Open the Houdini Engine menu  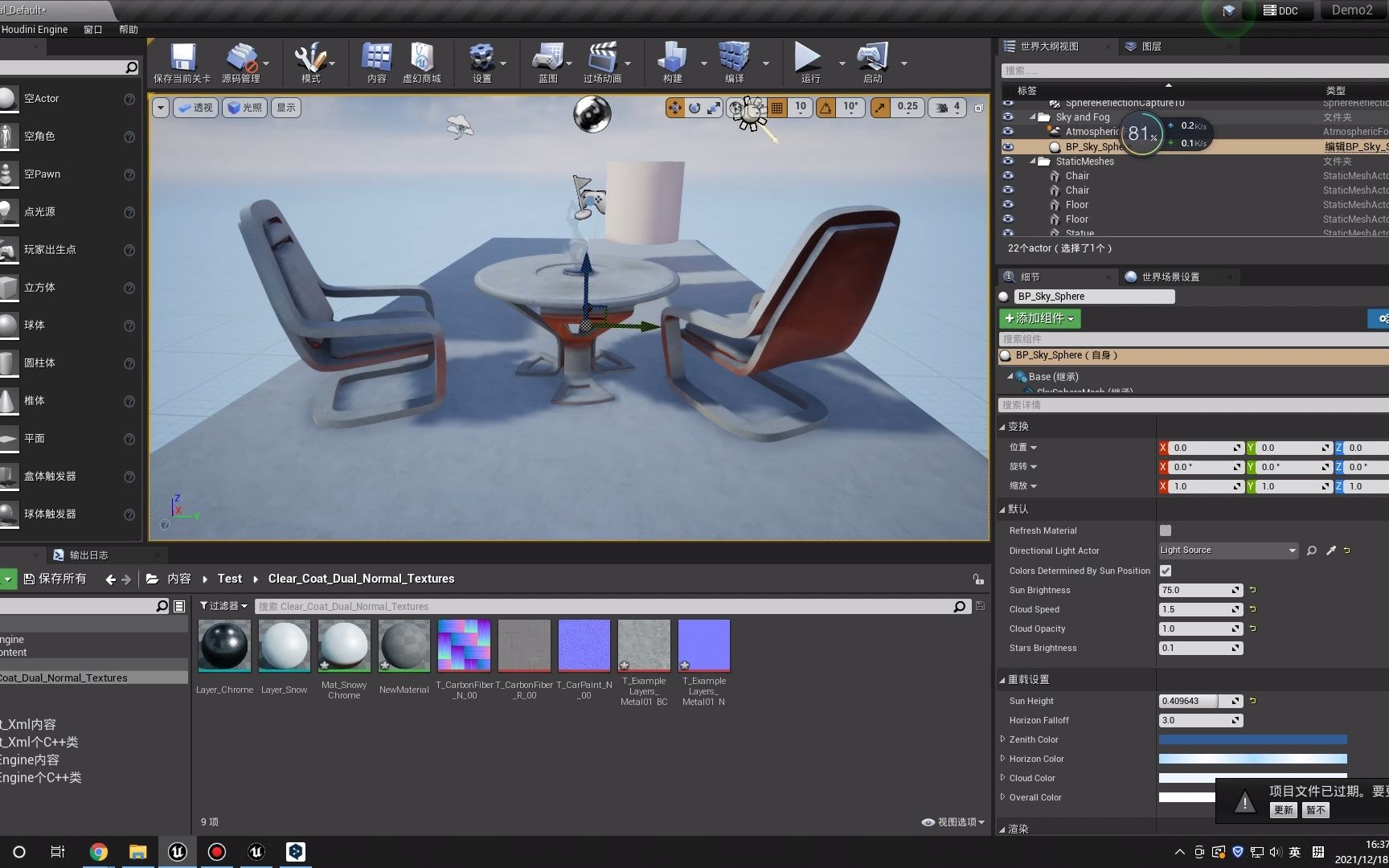pyautogui.click(x=35, y=29)
